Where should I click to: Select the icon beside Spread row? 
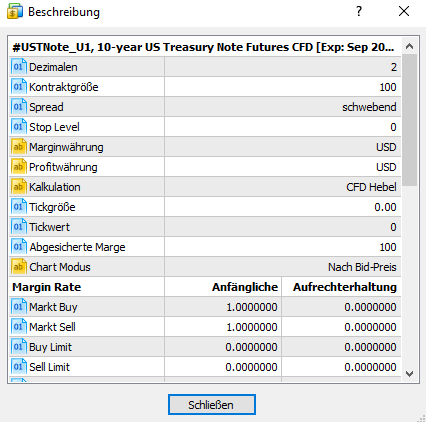(18, 107)
